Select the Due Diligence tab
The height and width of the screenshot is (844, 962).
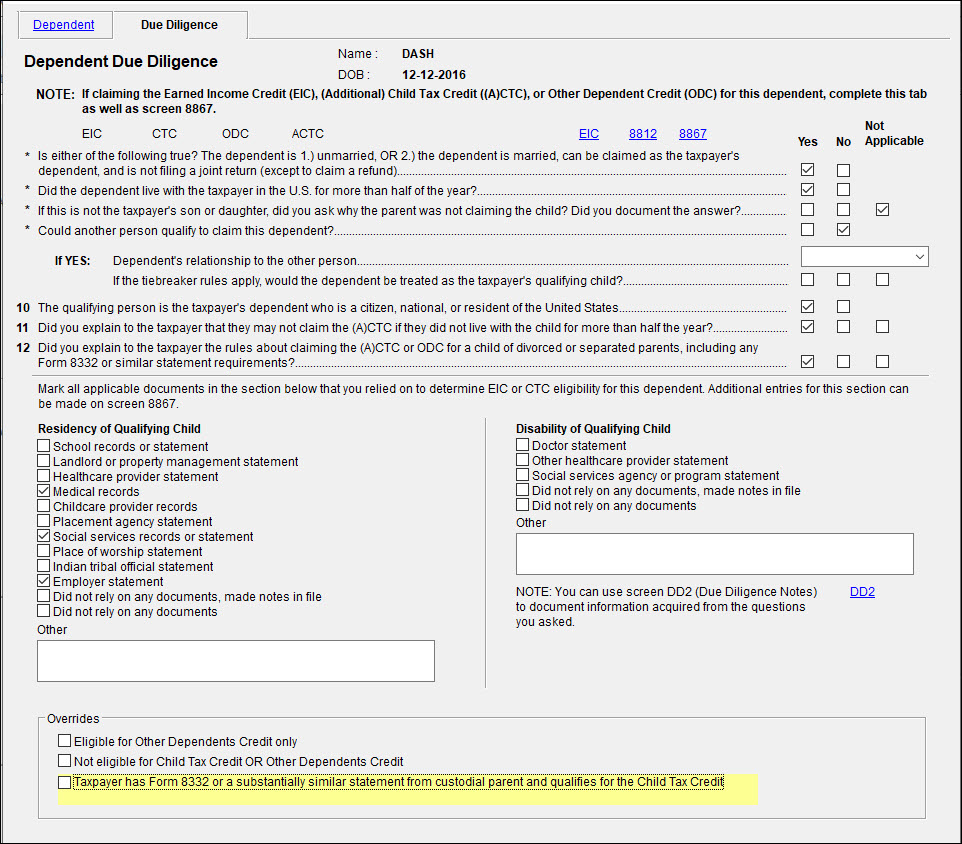[179, 25]
